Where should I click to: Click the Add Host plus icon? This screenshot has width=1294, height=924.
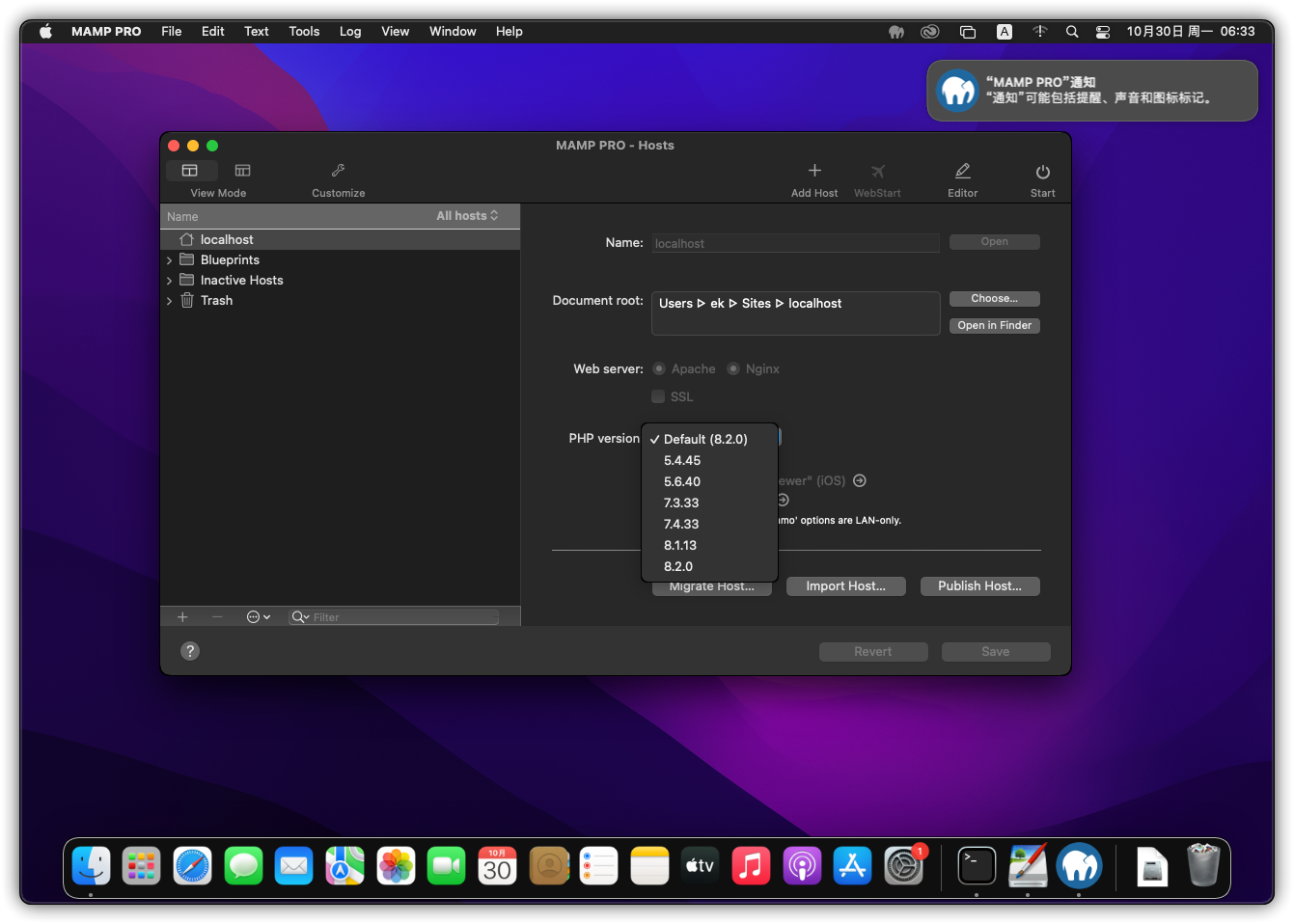[814, 171]
